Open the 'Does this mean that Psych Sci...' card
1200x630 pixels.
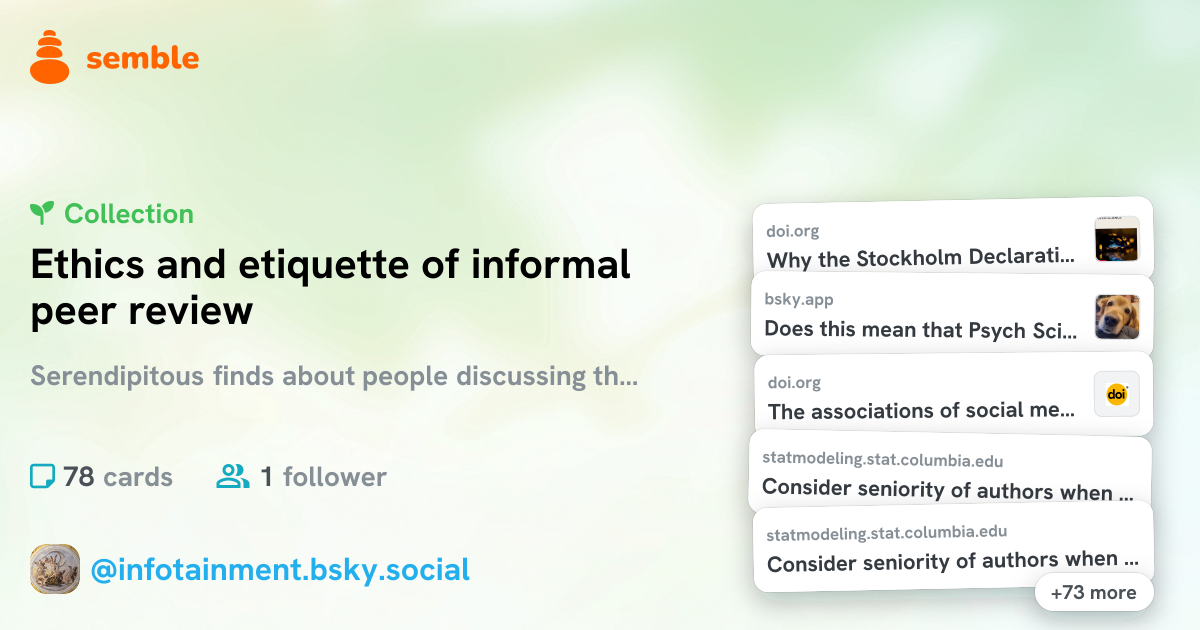952,315
